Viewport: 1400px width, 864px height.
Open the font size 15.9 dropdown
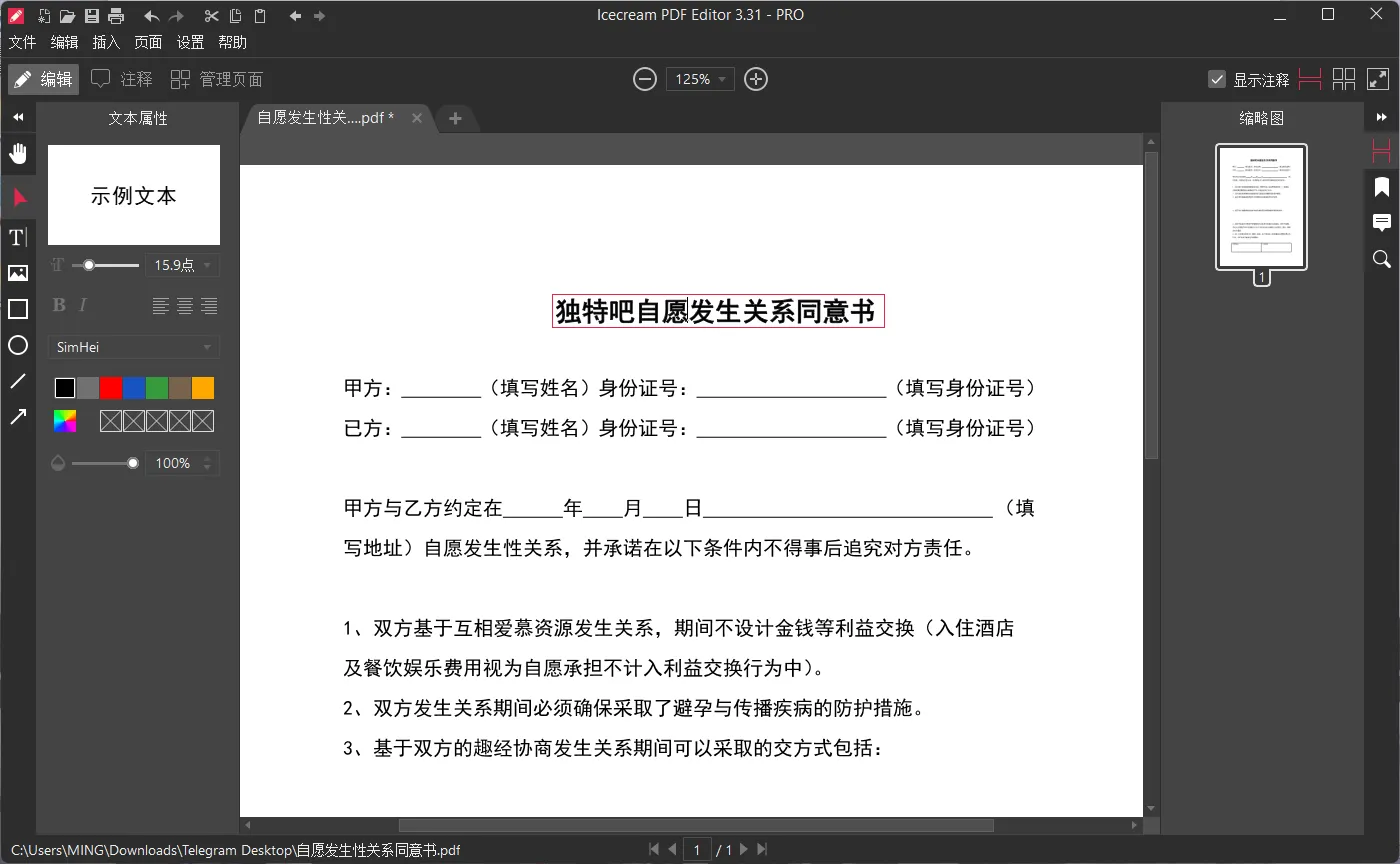pyautogui.click(x=182, y=265)
